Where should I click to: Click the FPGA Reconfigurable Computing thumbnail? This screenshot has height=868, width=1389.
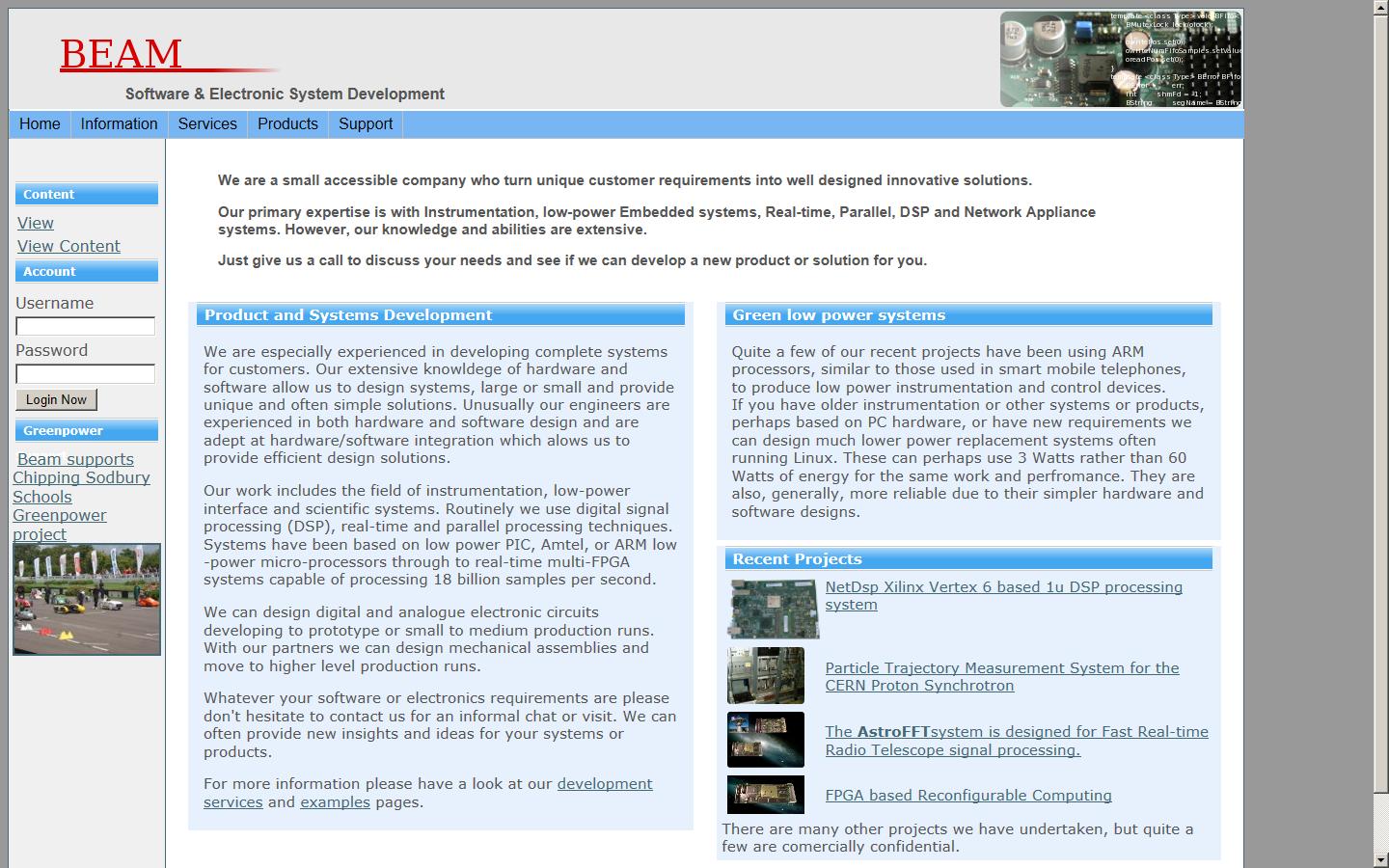pyautogui.click(x=765, y=795)
